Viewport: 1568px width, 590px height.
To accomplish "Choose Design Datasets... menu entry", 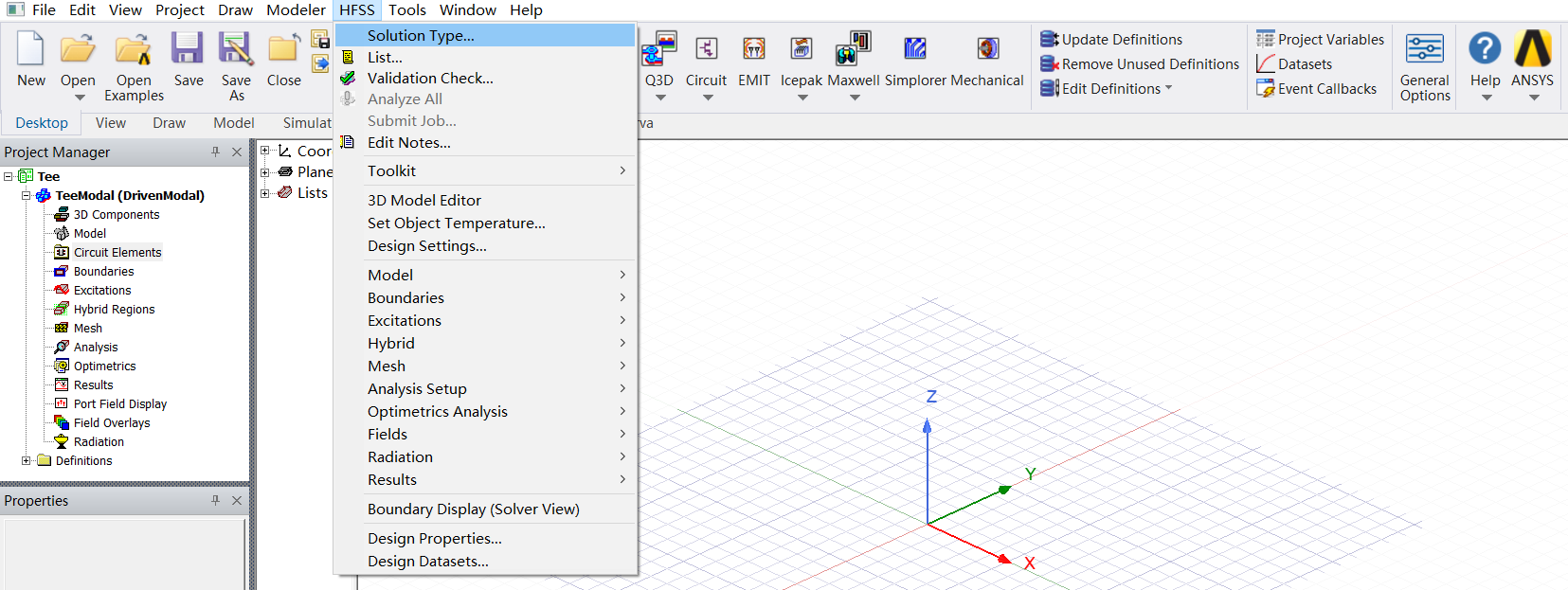I will point(485,561).
